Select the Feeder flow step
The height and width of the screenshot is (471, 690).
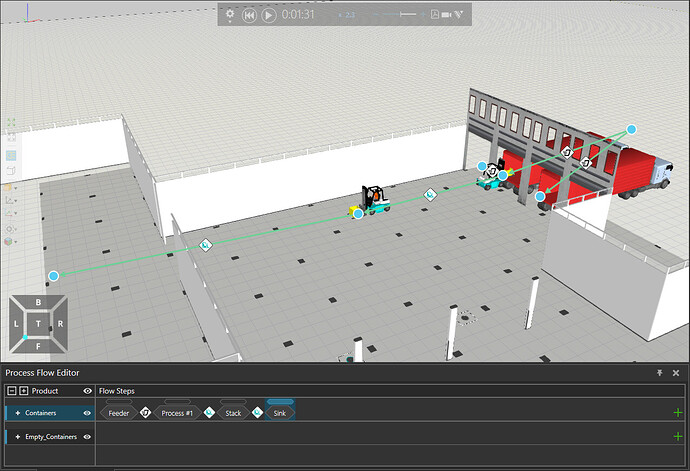click(x=118, y=412)
